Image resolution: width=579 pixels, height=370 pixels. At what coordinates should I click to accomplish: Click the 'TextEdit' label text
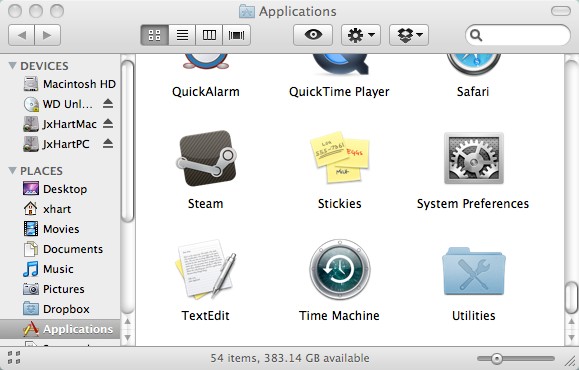206,315
